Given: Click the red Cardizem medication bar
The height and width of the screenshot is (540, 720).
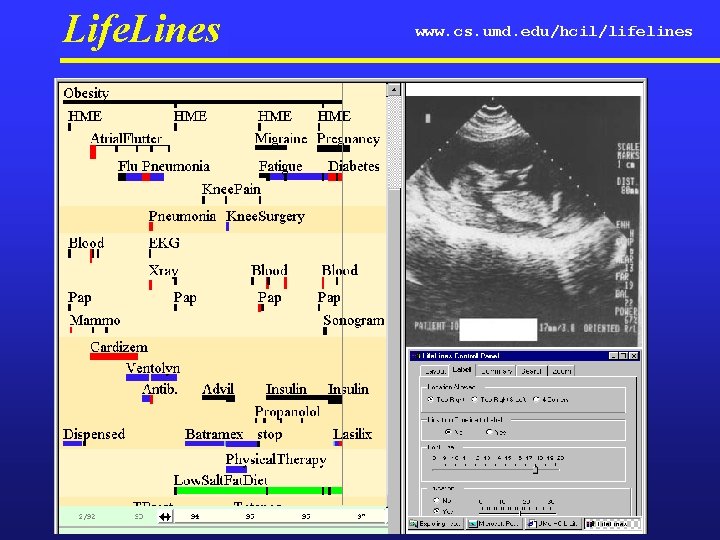Looking at the screenshot, I should 114,356.
